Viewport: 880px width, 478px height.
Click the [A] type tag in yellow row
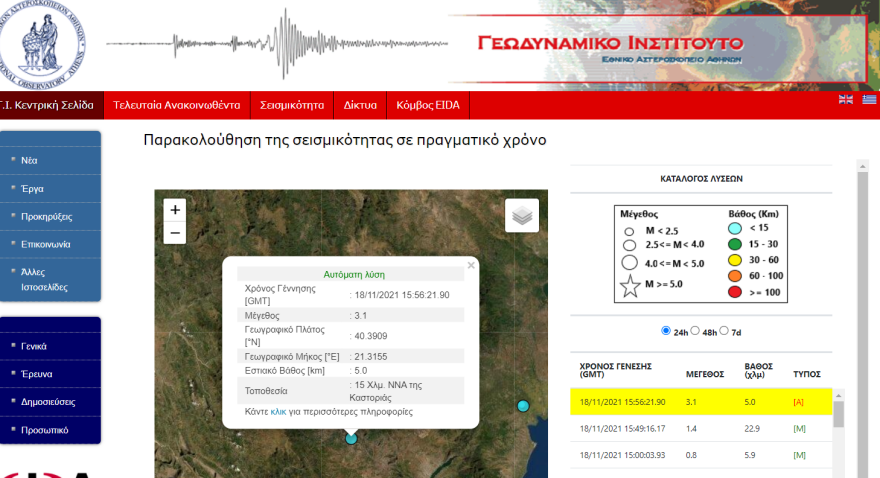tap(798, 402)
